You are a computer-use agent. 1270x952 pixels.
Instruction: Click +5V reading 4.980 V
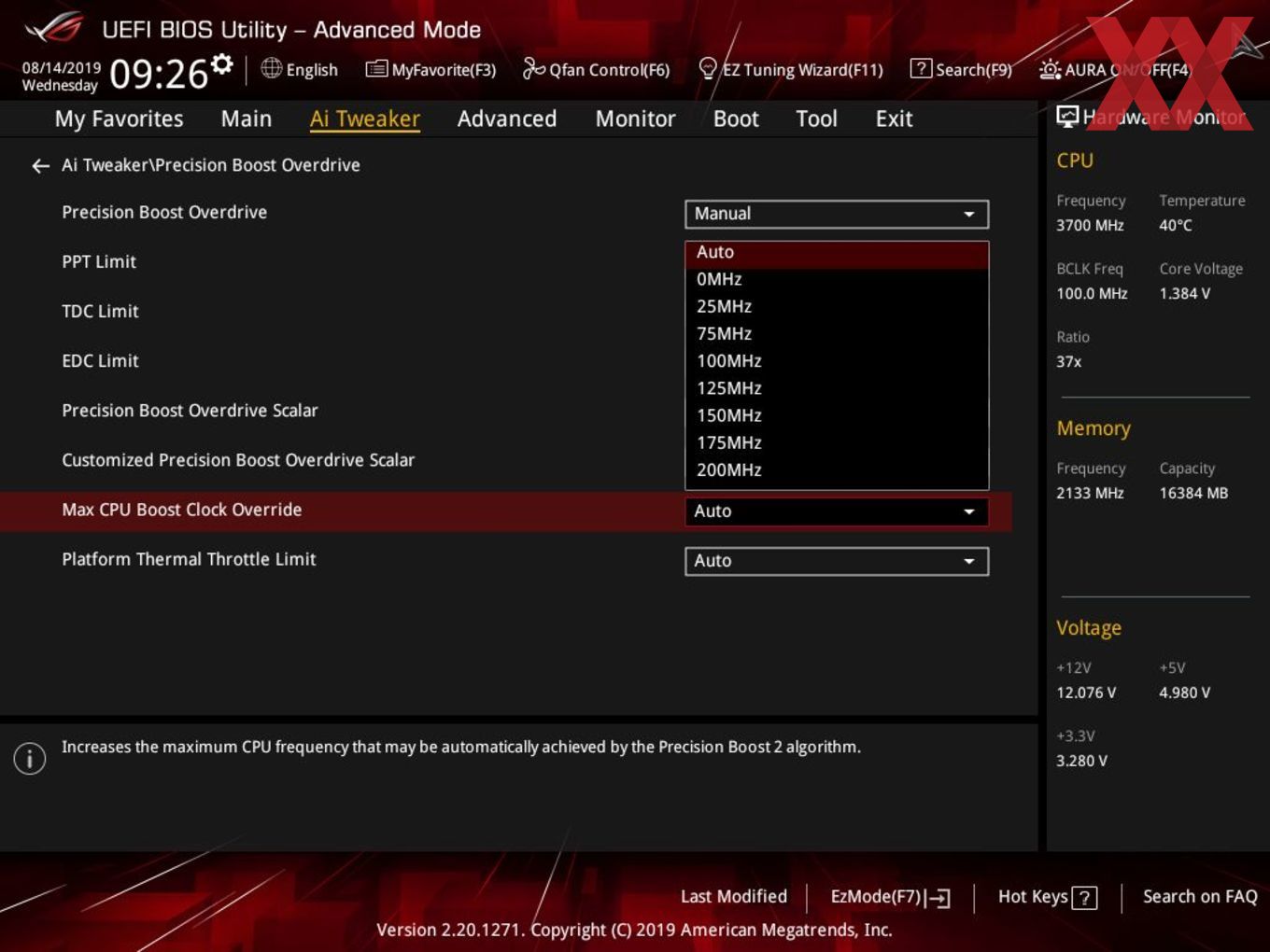coord(1184,693)
